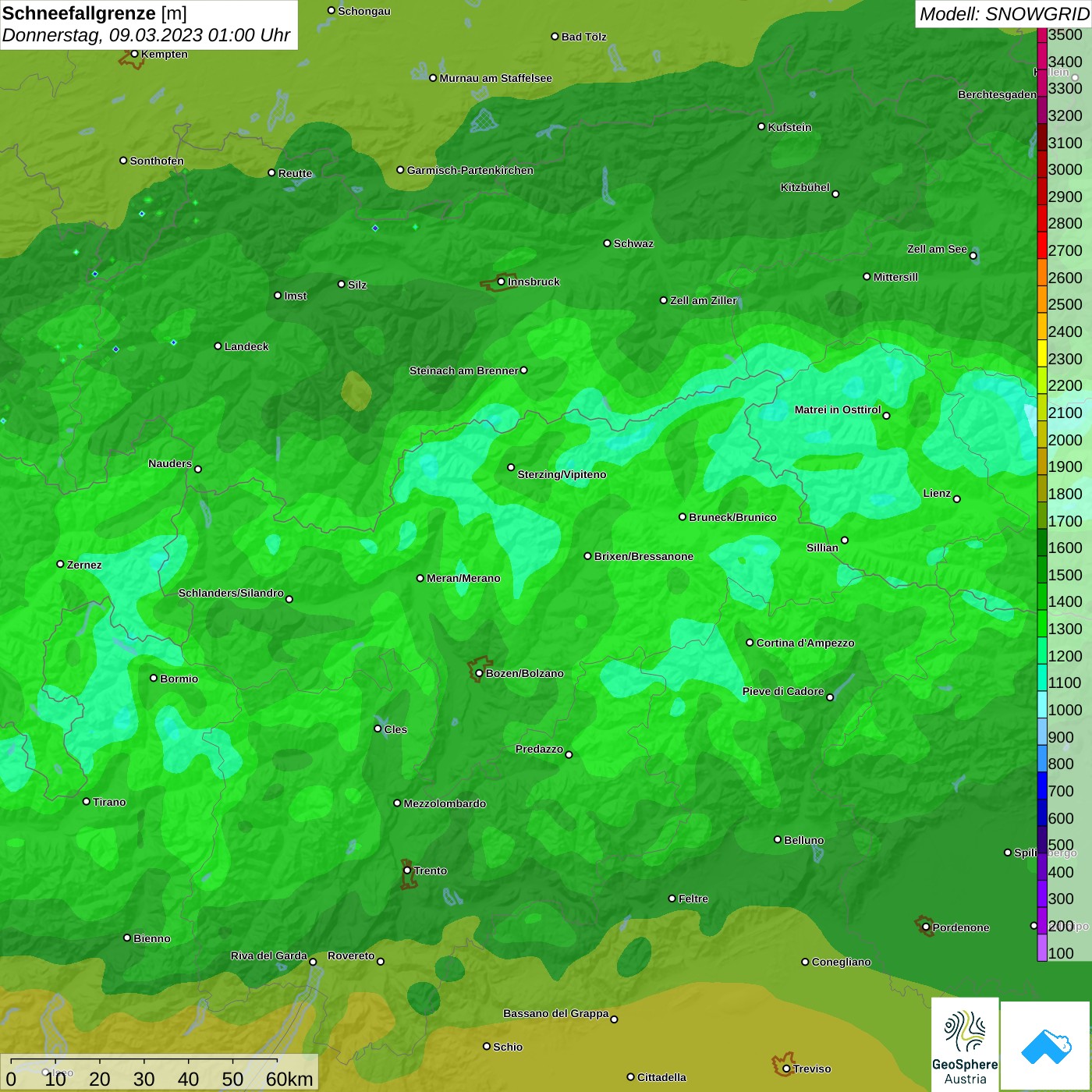Click the Sillian marker dot
Image resolution: width=1092 pixels, height=1092 pixels.
[845, 540]
